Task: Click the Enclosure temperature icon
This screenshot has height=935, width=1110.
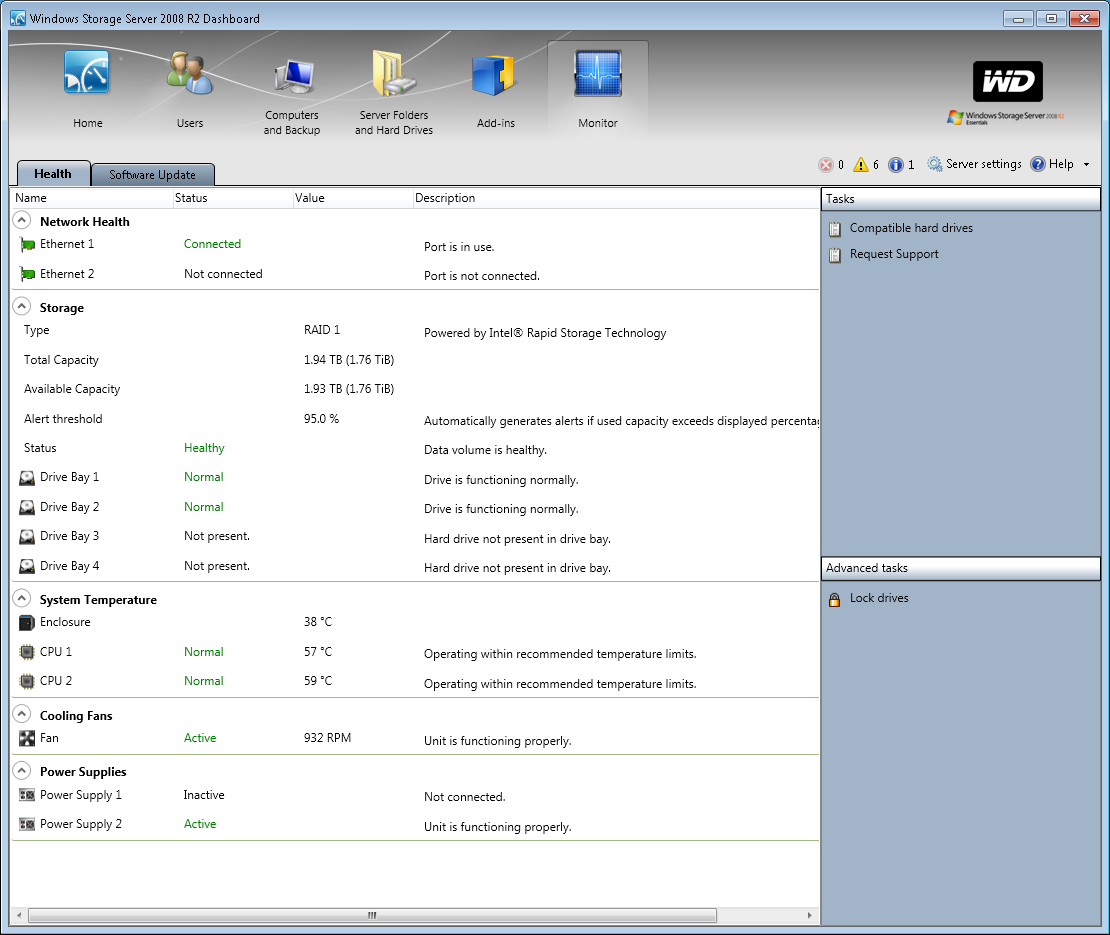Action: pyautogui.click(x=27, y=623)
